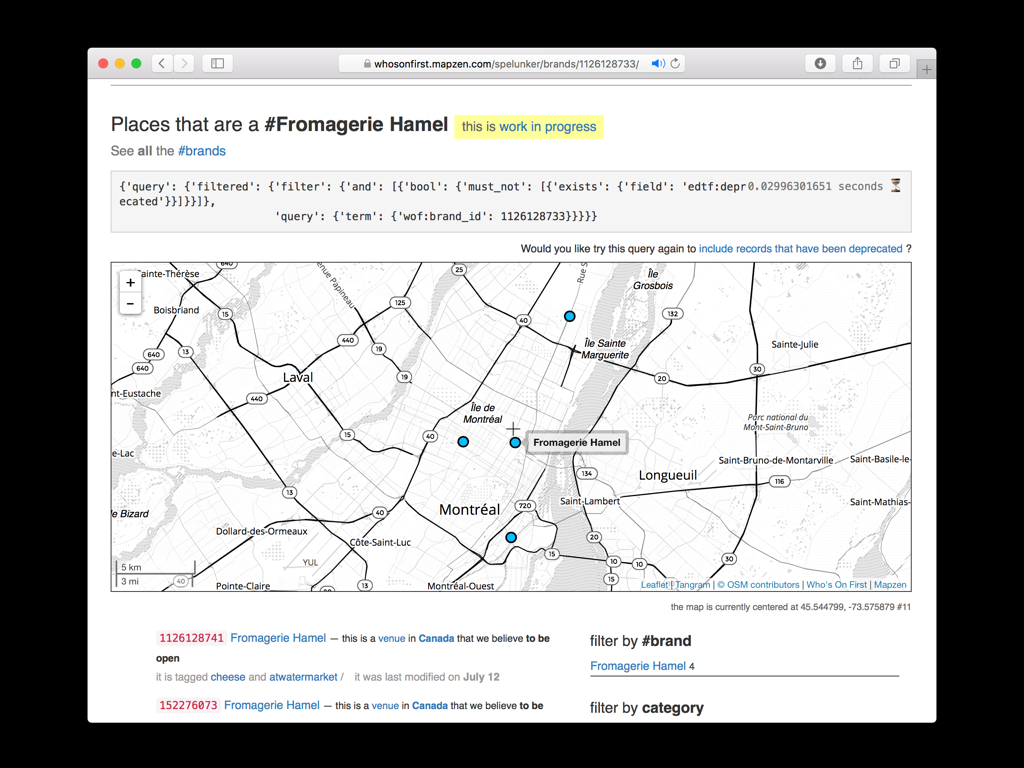The width and height of the screenshot is (1024, 768).
Task: Open the venue ID 1126128741 link
Action: click(x=191, y=638)
